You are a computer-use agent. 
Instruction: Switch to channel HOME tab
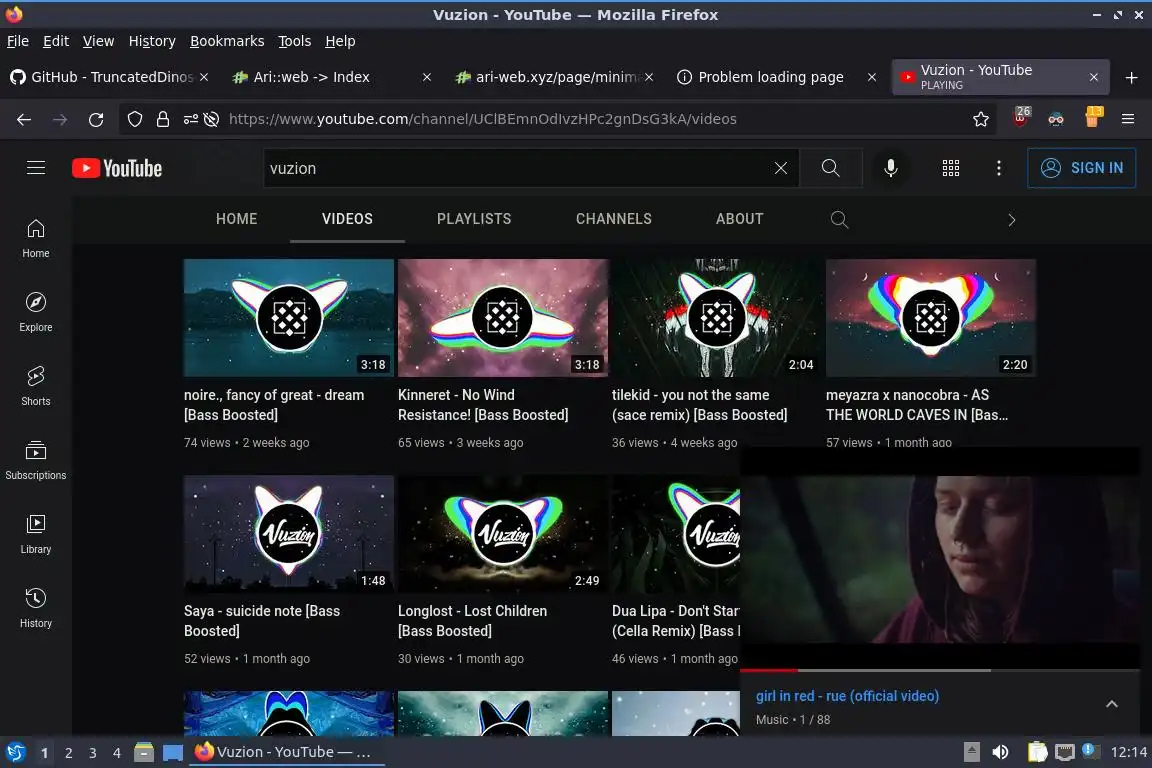(237, 219)
